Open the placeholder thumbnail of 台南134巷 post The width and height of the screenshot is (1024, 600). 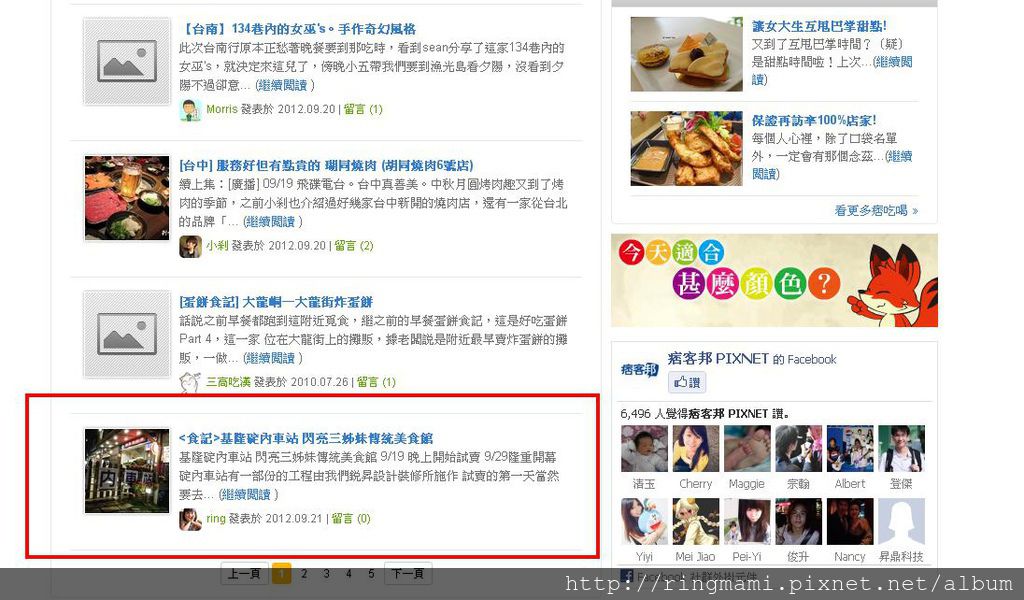[127, 61]
